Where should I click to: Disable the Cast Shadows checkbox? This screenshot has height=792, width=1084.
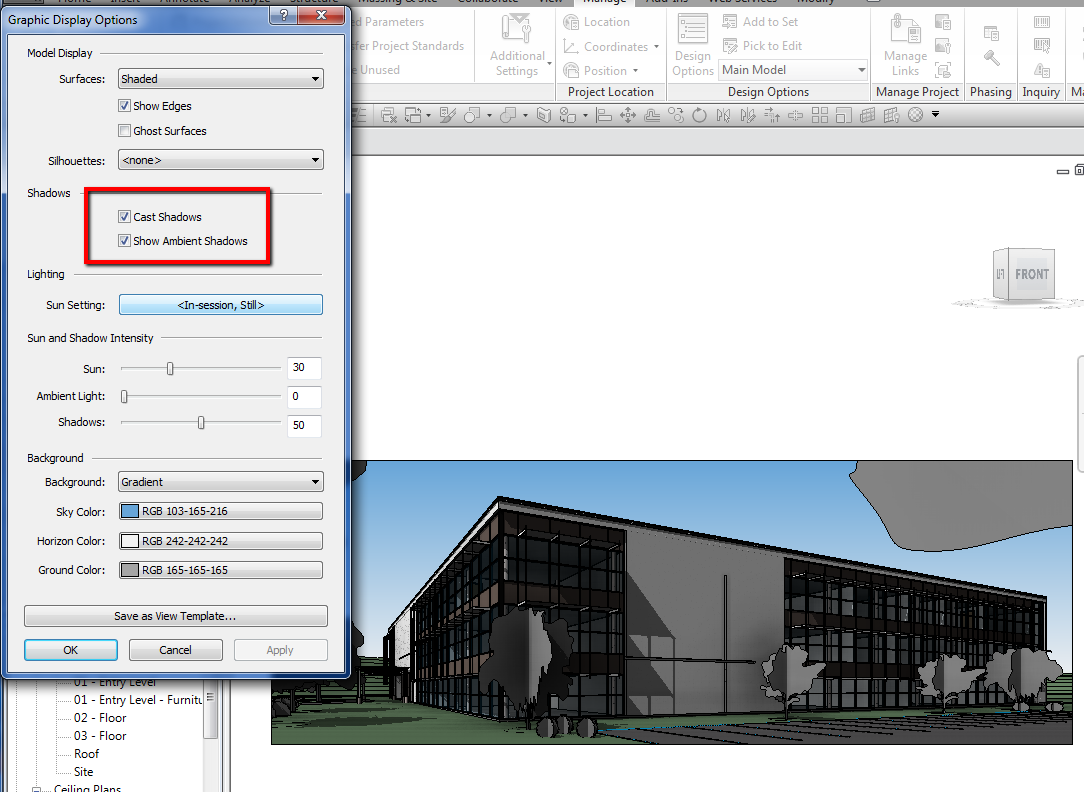pos(125,217)
